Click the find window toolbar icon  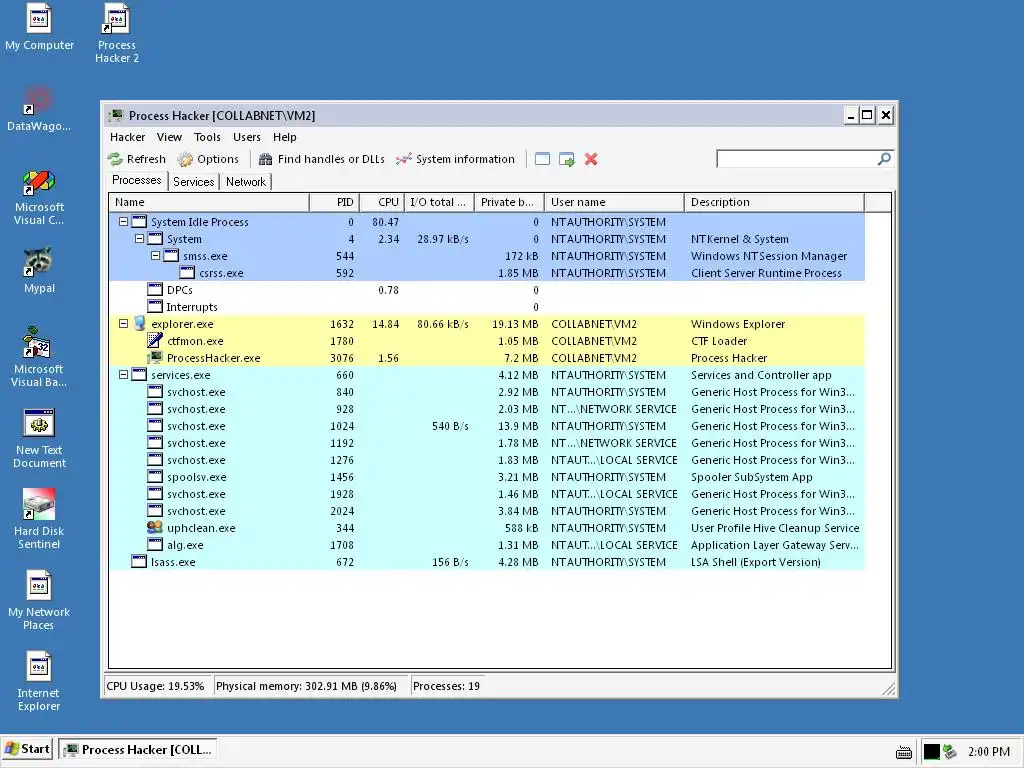point(542,159)
